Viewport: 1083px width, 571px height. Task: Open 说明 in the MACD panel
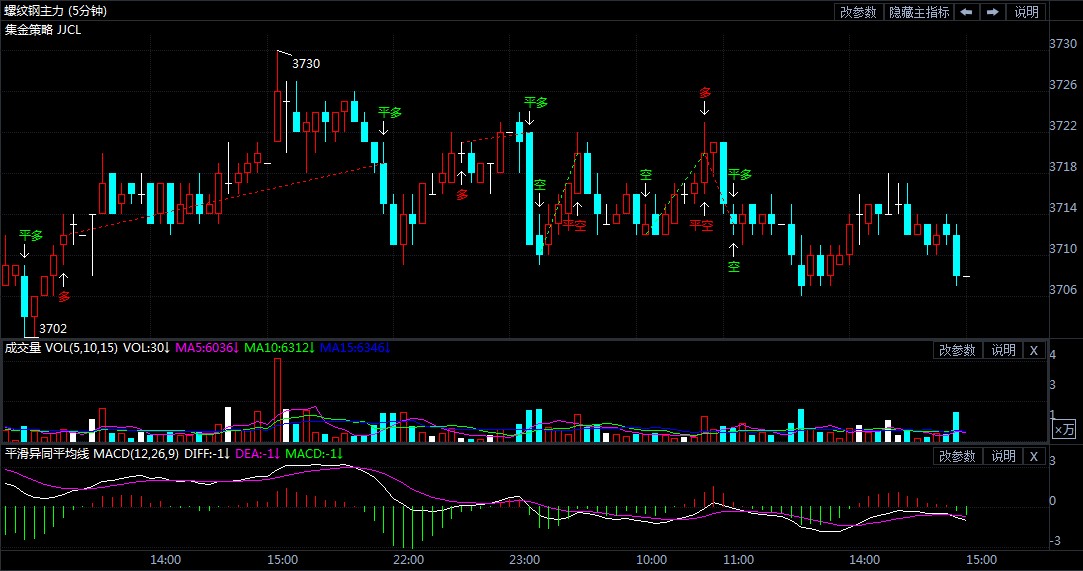pyautogui.click(x=1003, y=456)
